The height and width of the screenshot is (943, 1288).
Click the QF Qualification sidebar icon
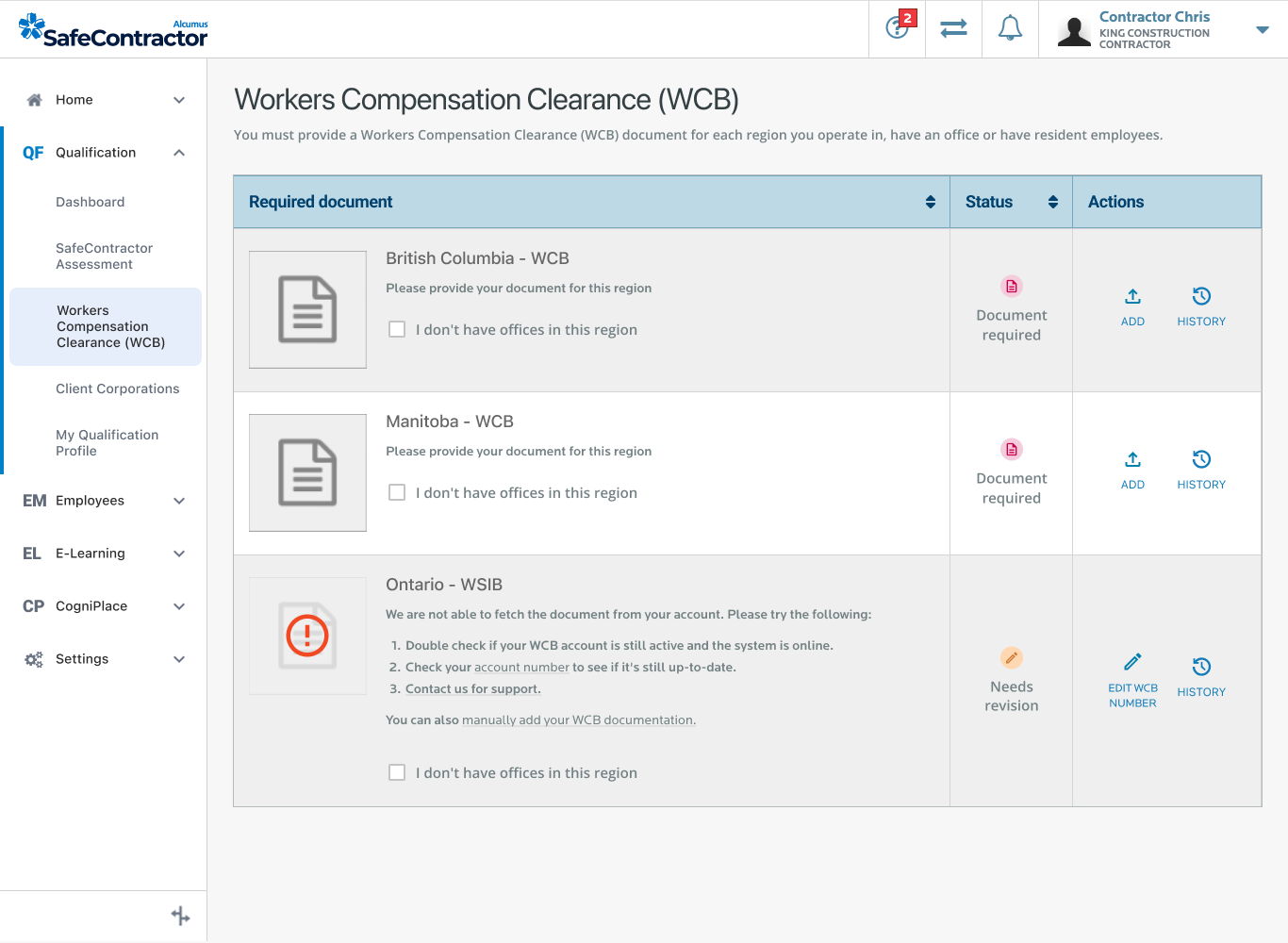pos(33,153)
